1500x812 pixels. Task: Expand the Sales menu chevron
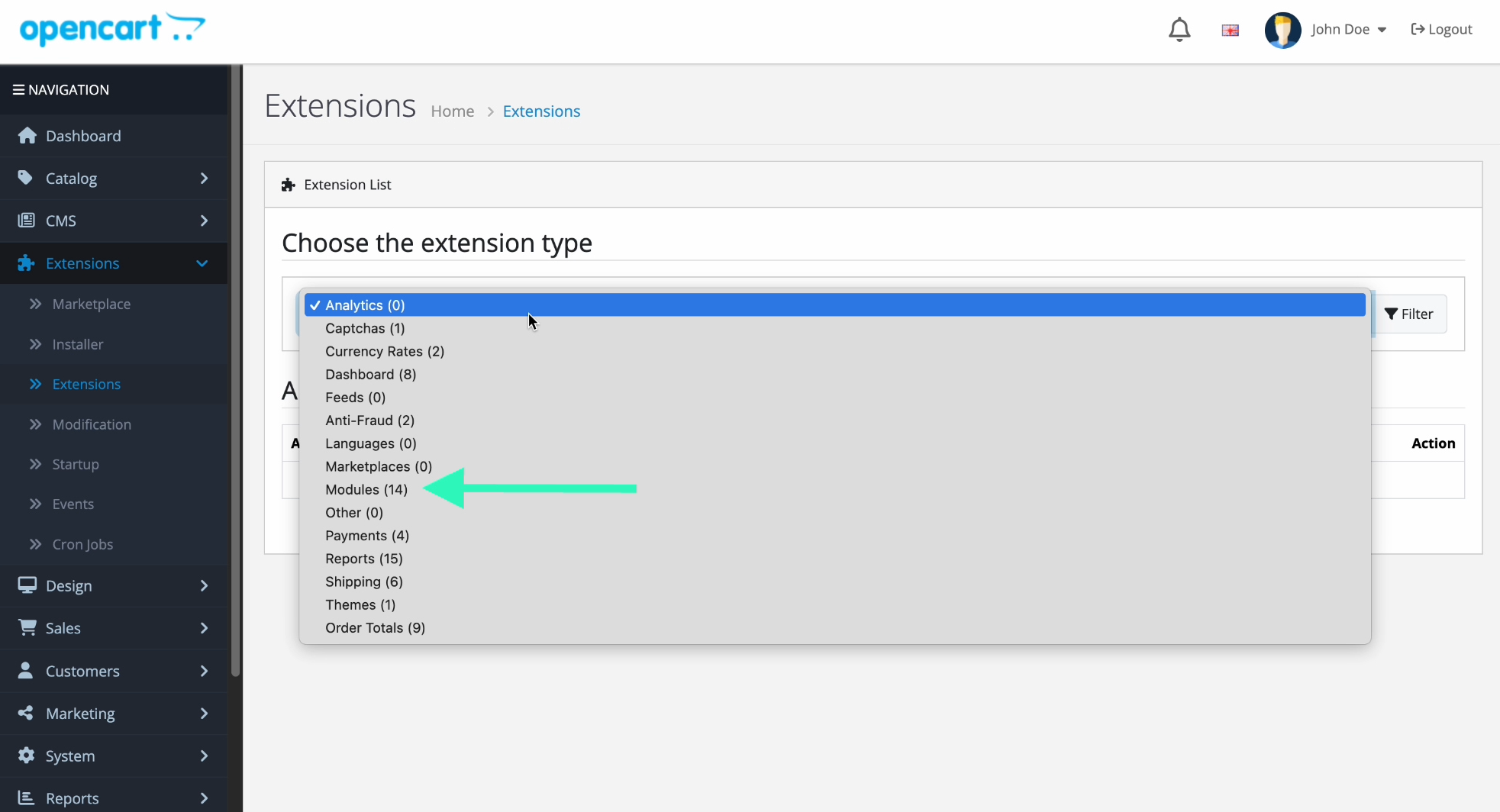pos(204,628)
